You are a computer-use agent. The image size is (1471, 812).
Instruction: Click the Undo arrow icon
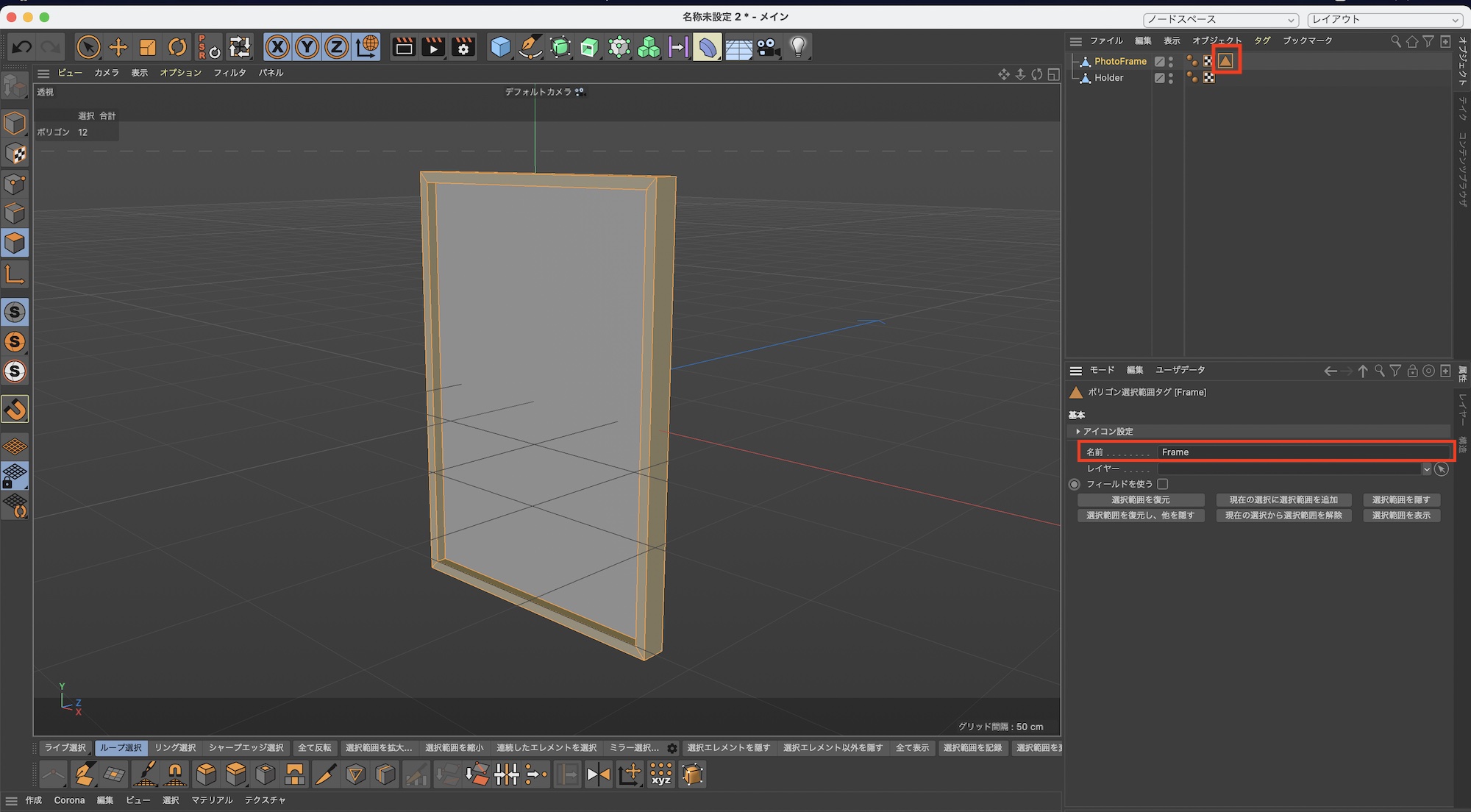pos(21,48)
